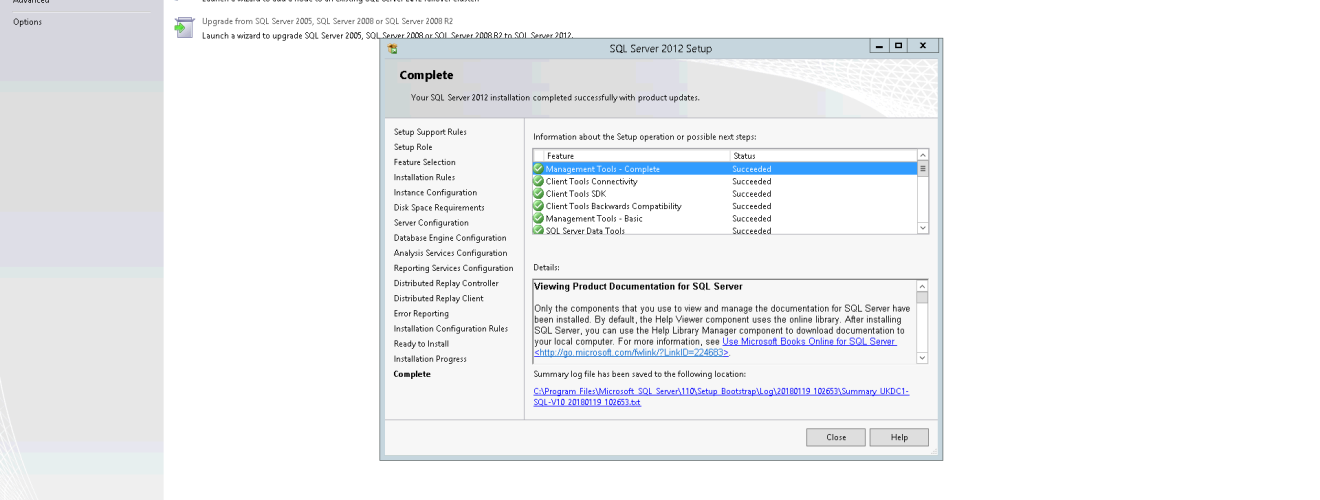Image resolution: width=1320 pixels, height=500 pixels.
Task: Maximize the SQL Server 2012 Setup window
Action: pyautogui.click(x=898, y=46)
